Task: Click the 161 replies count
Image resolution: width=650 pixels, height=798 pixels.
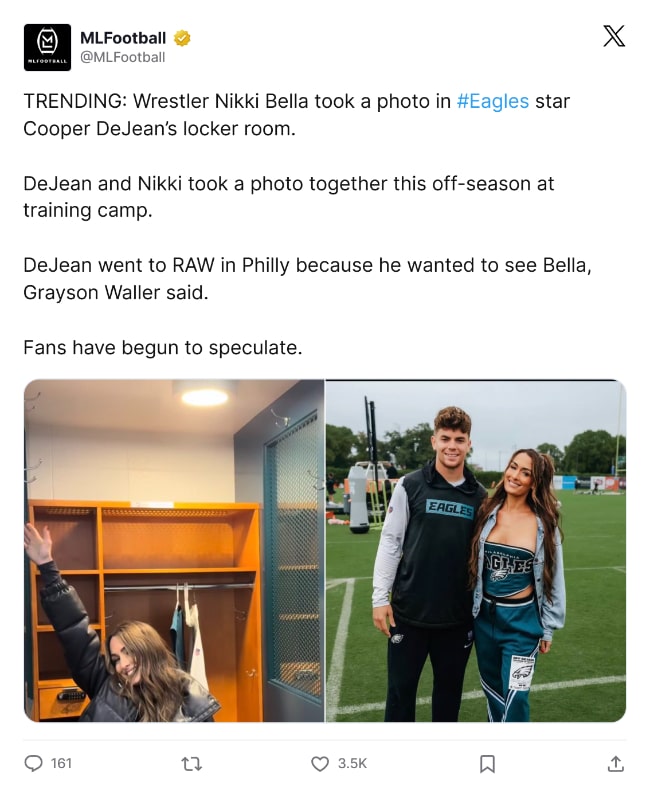Action: [x=61, y=763]
